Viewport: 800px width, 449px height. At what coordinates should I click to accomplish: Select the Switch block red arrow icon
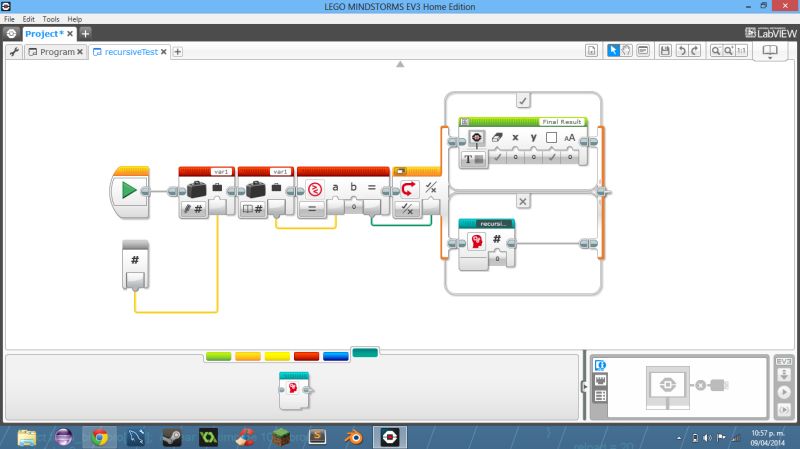coord(408,189)
